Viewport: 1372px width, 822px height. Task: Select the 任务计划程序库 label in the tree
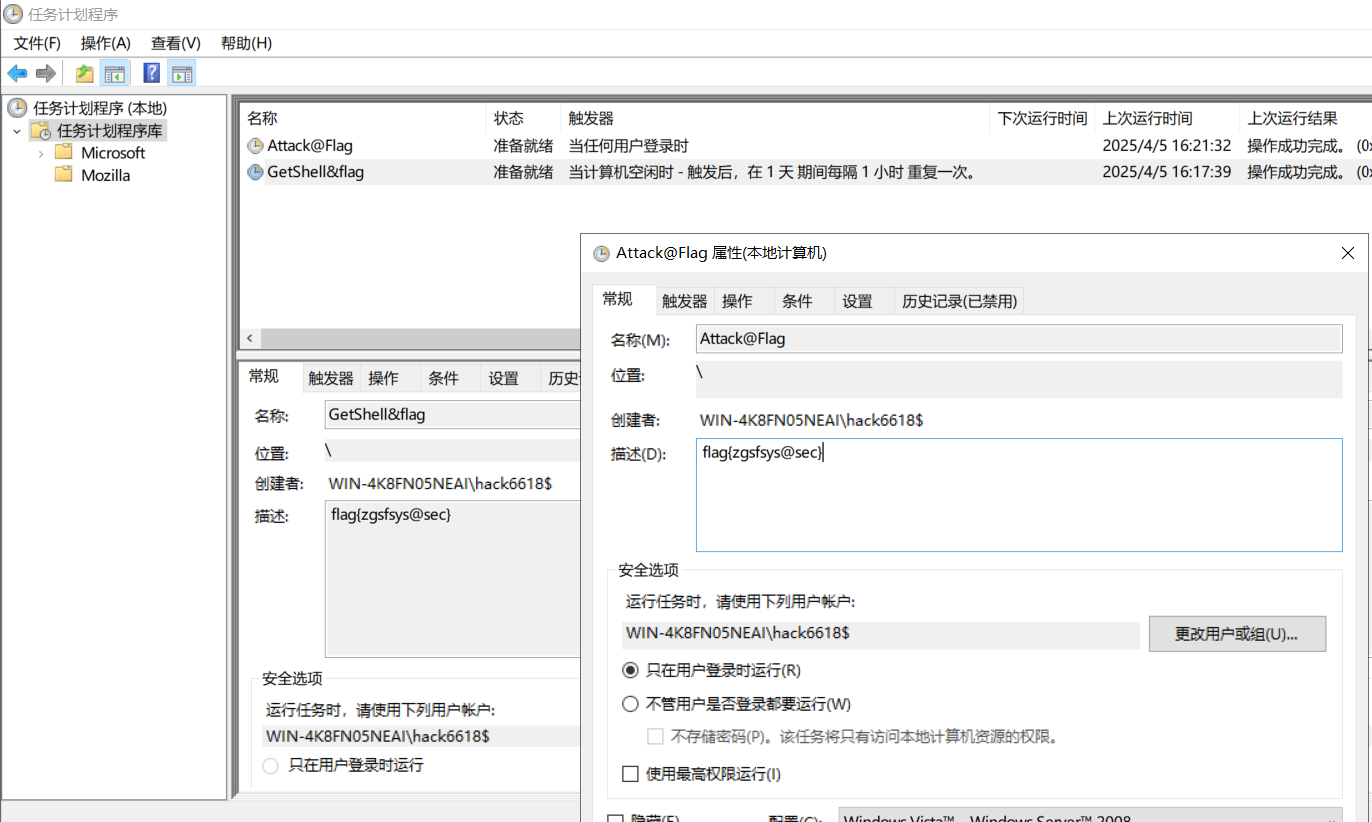(x=110, y=131)
